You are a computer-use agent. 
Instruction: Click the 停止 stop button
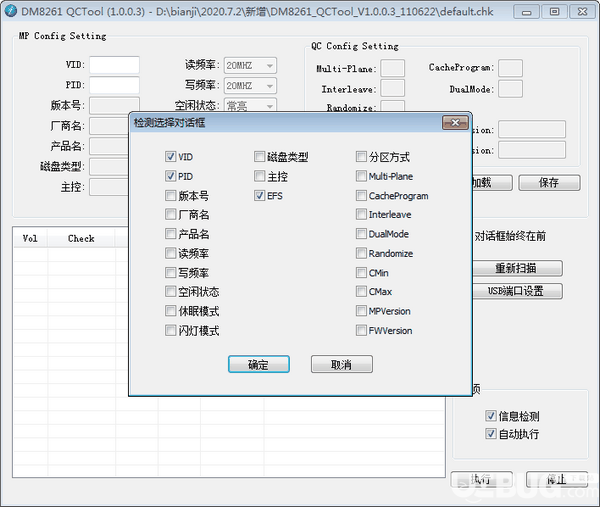pos(557,479)
